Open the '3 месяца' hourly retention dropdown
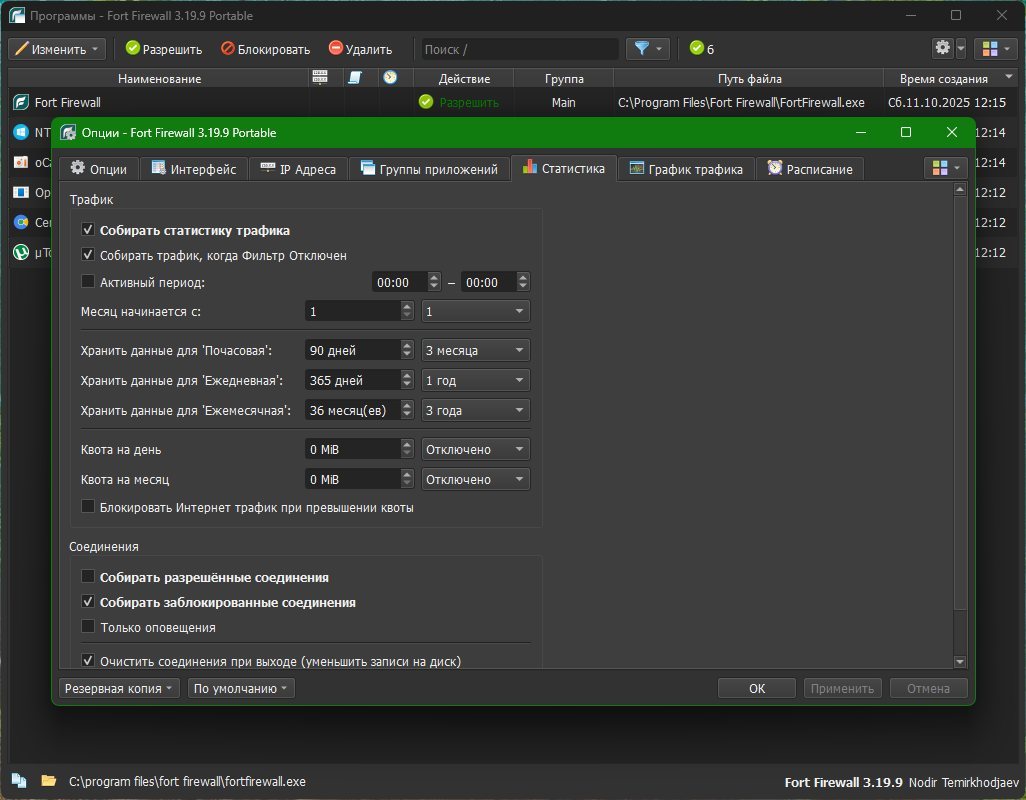The width and height of the screenshot is (1026, 800). [x=476, y=350]
